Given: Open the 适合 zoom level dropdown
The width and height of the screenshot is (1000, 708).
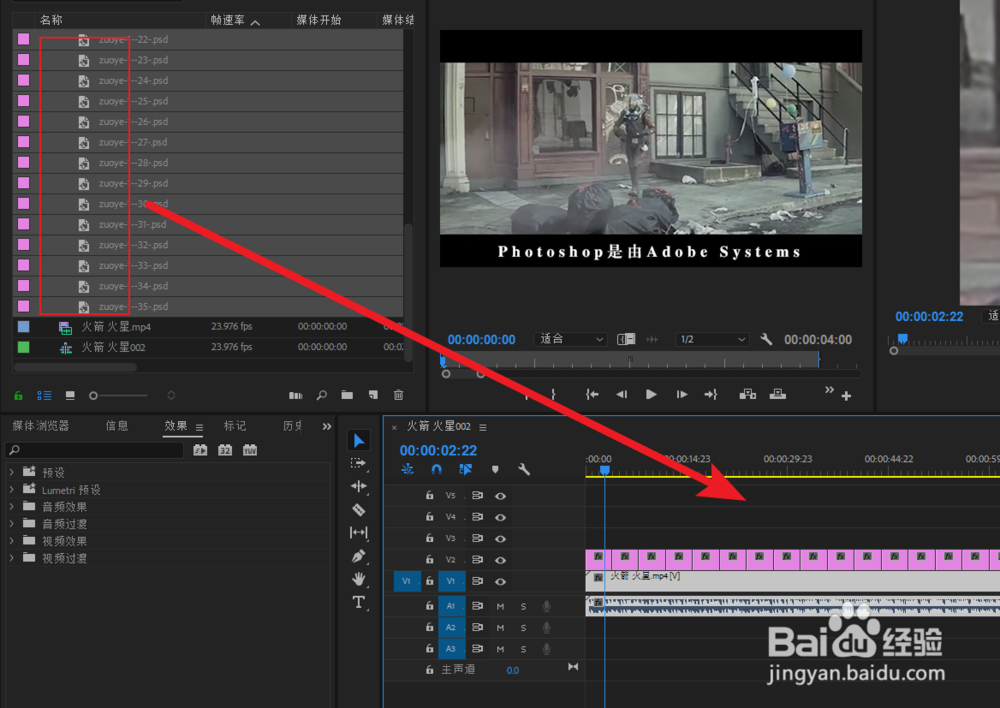Looking at the screenshot, I should coord(570,339).
